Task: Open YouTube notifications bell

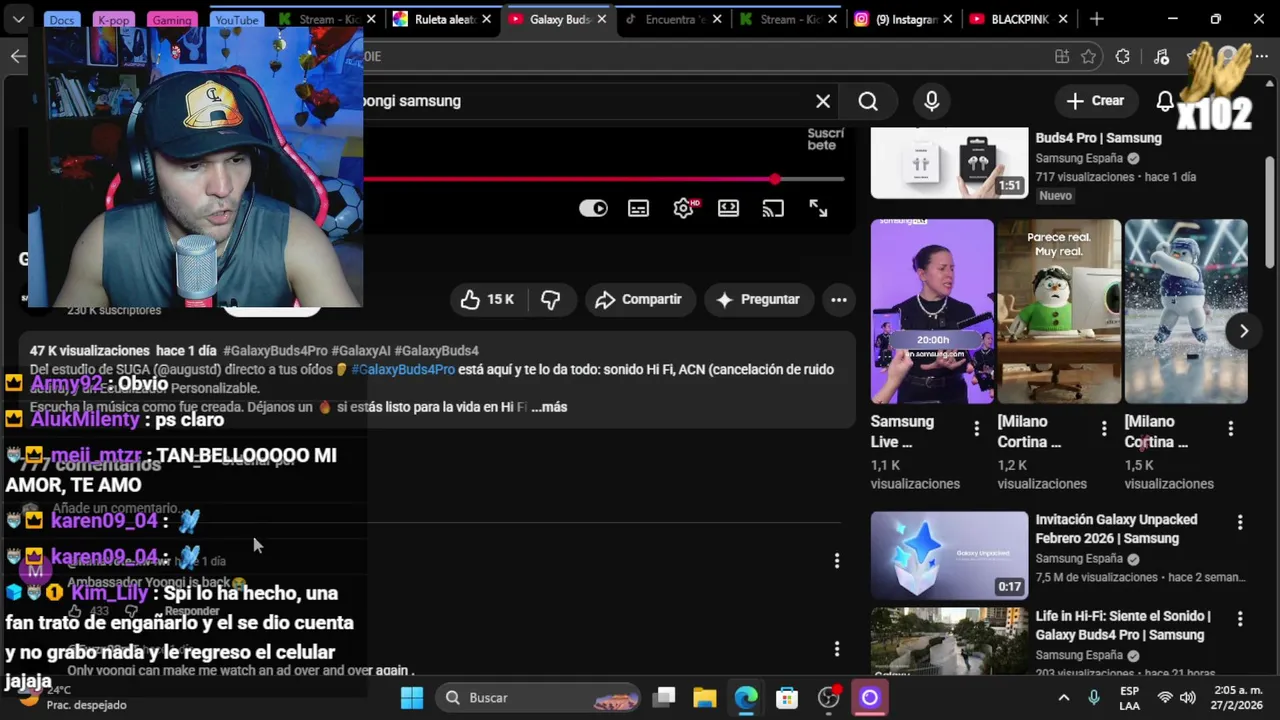Action: pos(1165,101)
